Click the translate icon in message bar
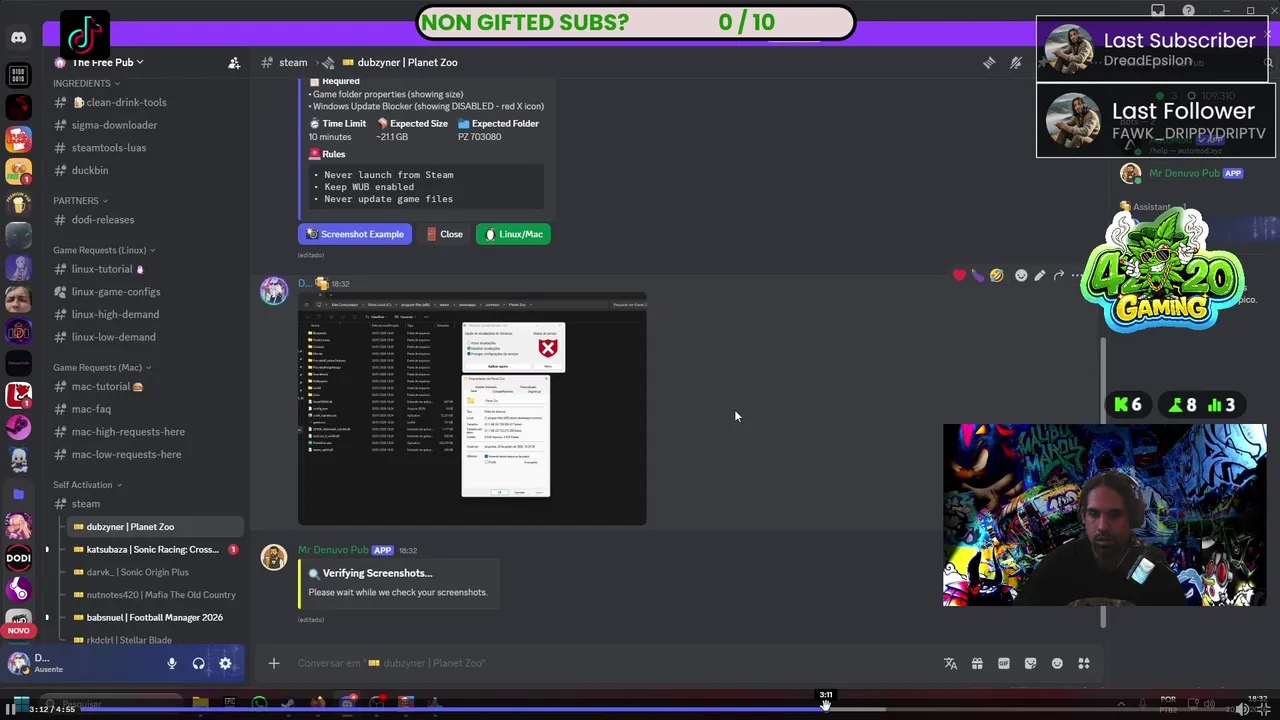Viewport: 1280px width, 720px height. [x=950, y=663]
